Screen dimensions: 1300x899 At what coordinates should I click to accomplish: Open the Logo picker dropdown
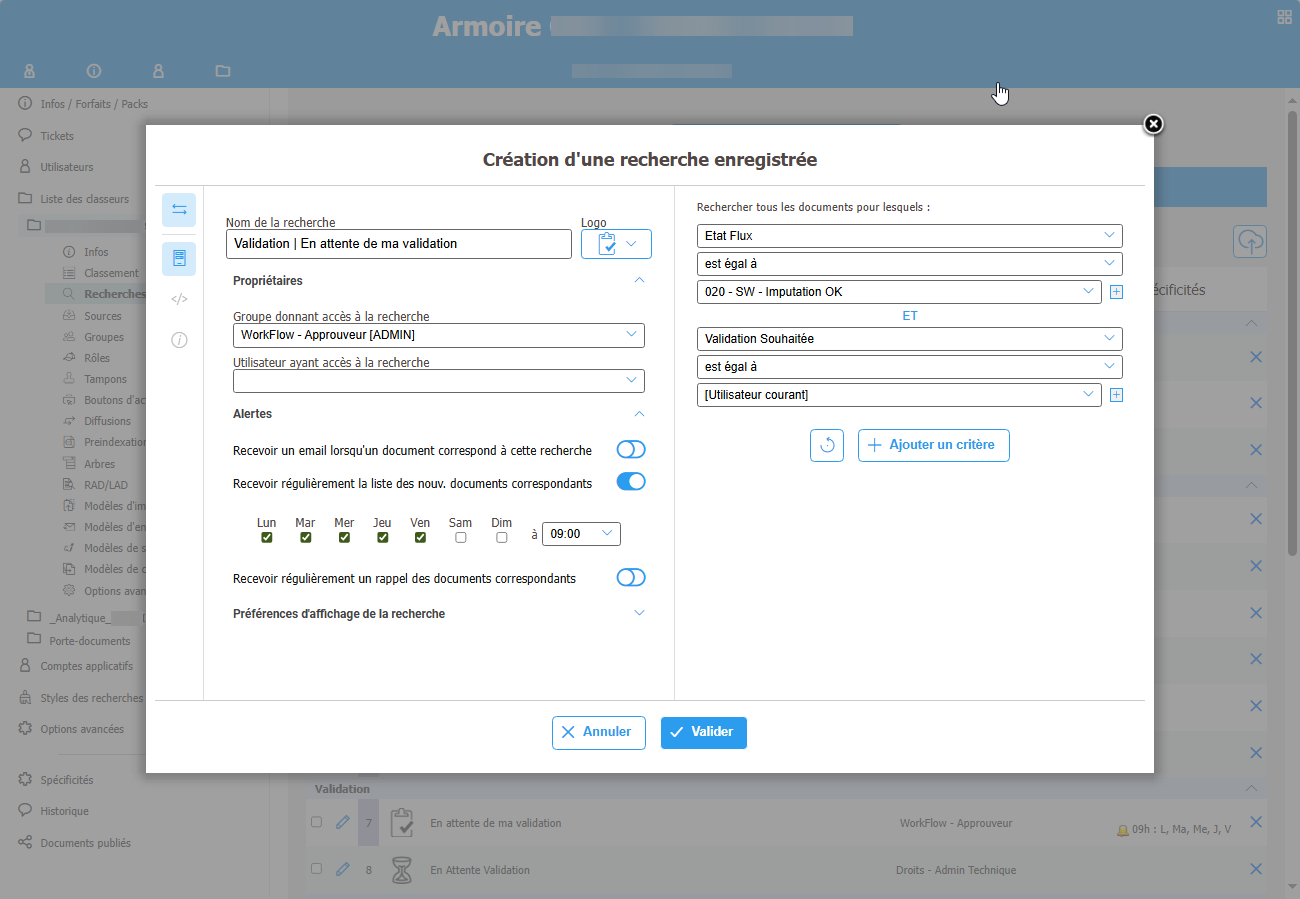point(616,244)
